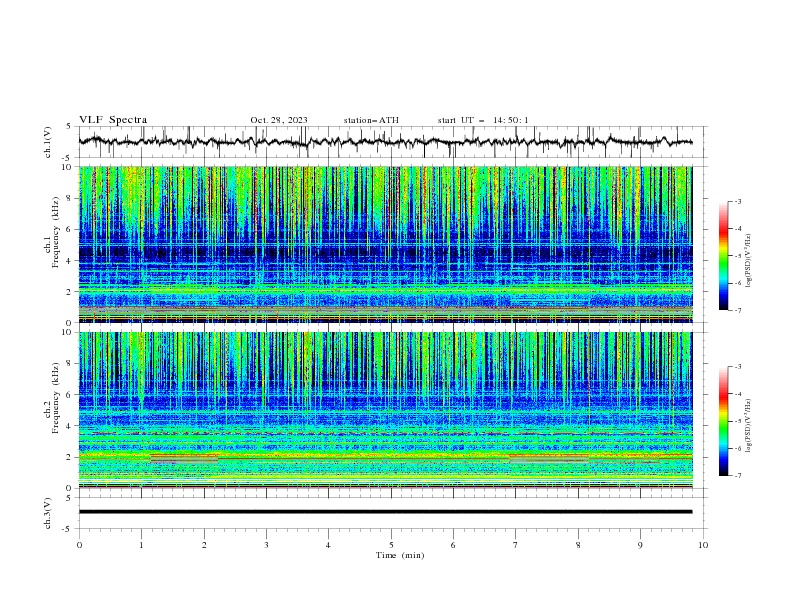
Task: Click the ch.2 color bar 'log(PSD)(V²/Hz)' label
Action: 749,426
